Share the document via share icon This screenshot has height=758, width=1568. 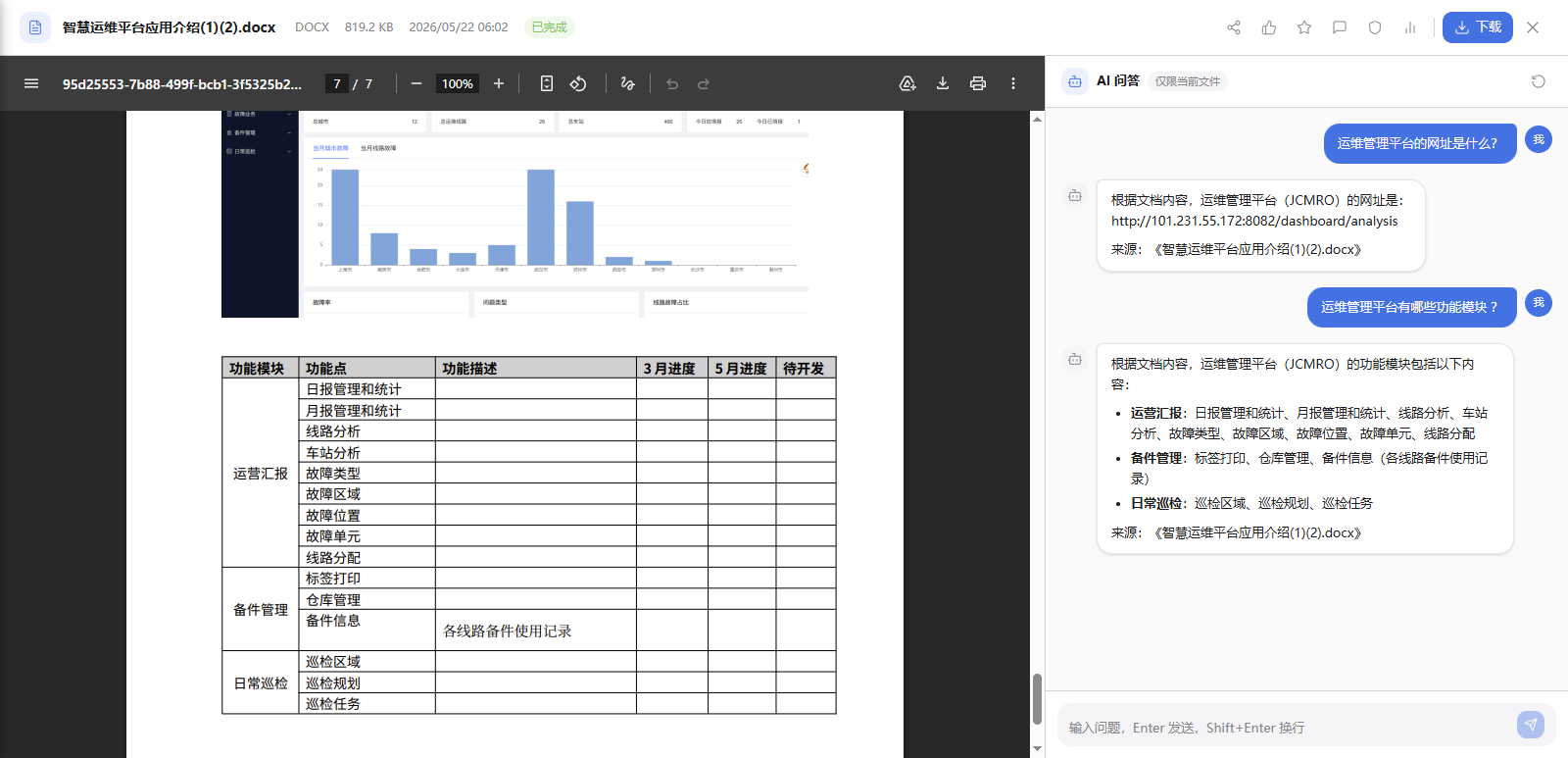(1234, 27)
